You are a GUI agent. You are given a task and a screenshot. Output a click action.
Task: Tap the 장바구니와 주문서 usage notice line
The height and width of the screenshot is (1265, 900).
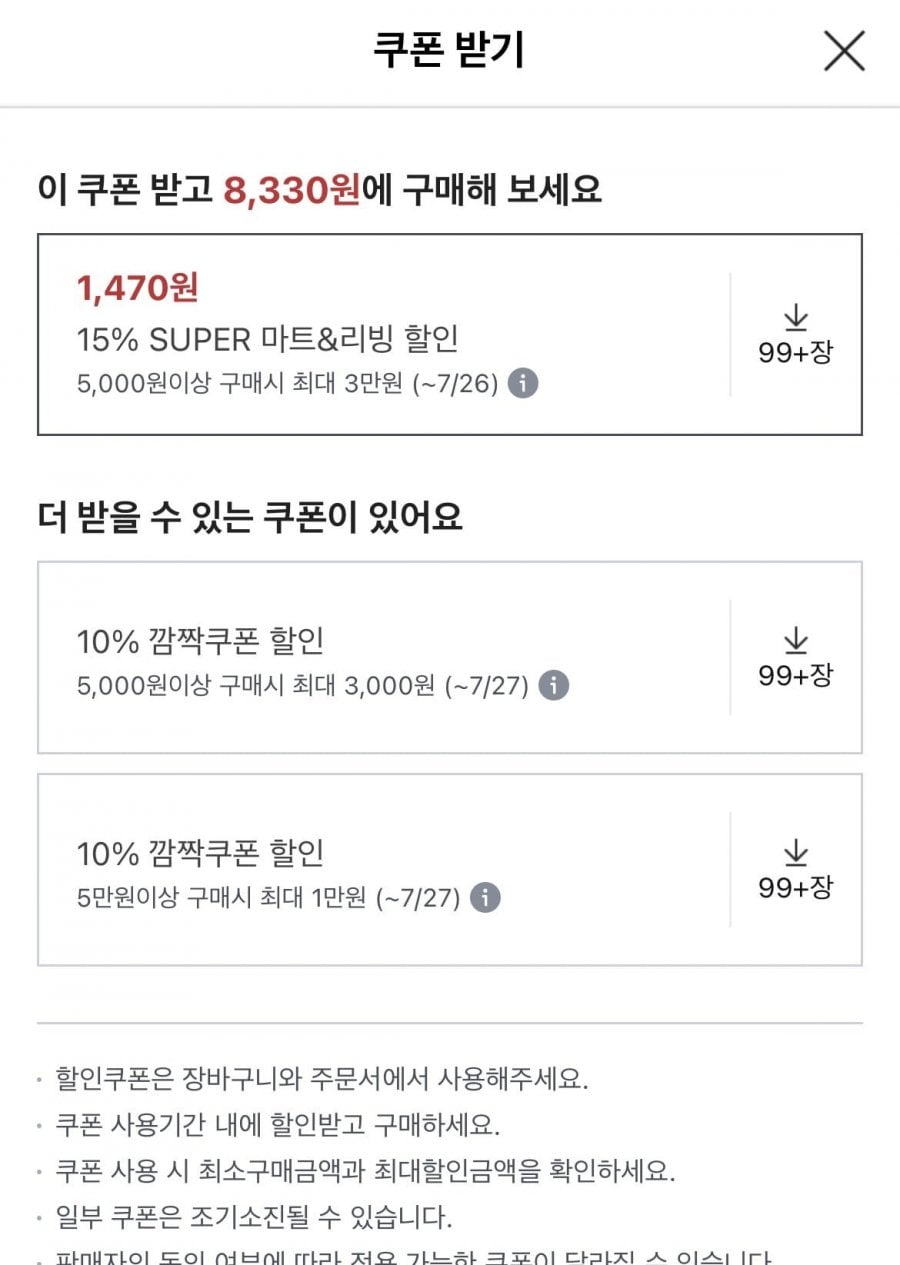click(323, 1079)
